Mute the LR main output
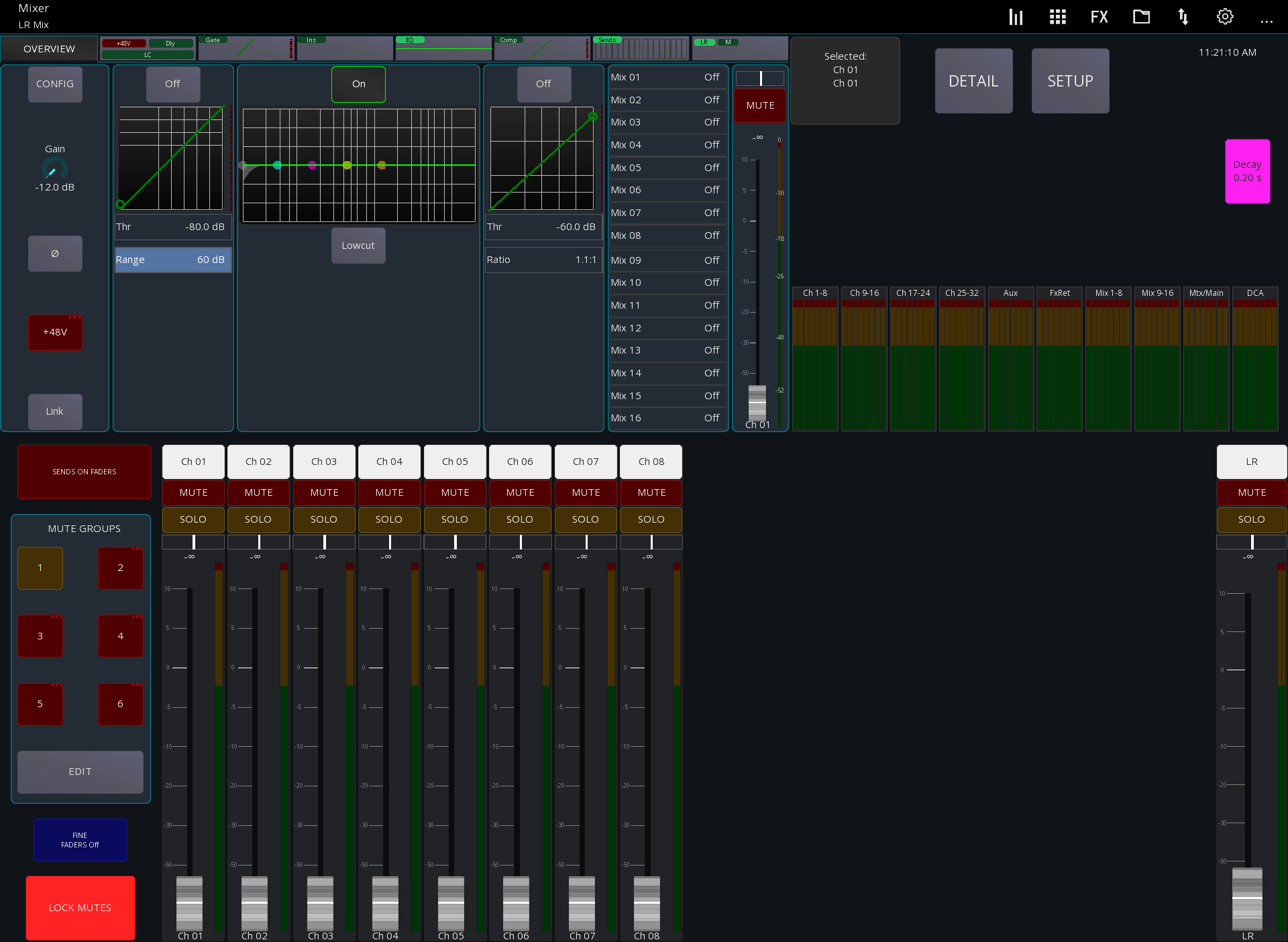1288x942 pixels. click(1252, 492)
